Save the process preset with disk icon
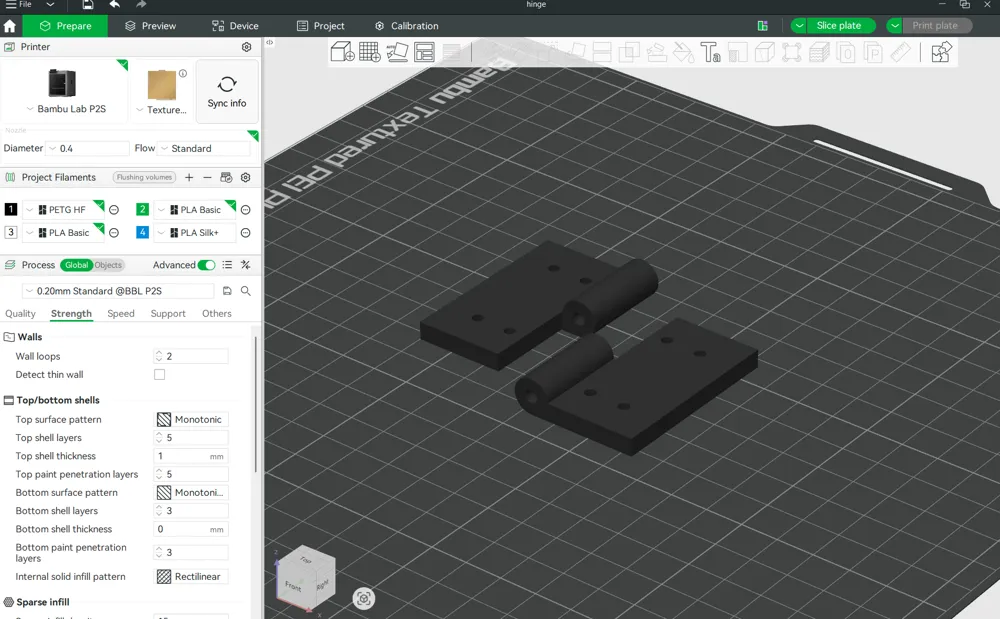This screenshot has width=1000, height=619. tap(227, 291)
